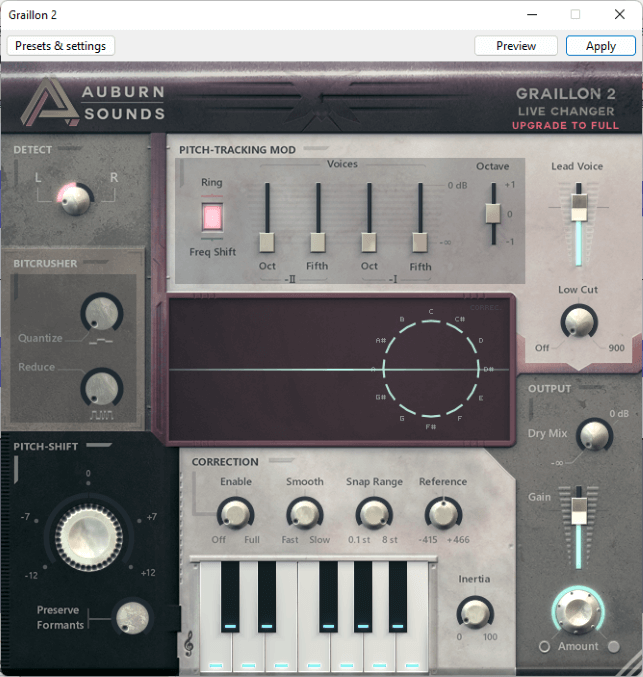The height and width of the screenshot is (677, 643).
Task: Click the Preview button
Action: pos(516,46)
